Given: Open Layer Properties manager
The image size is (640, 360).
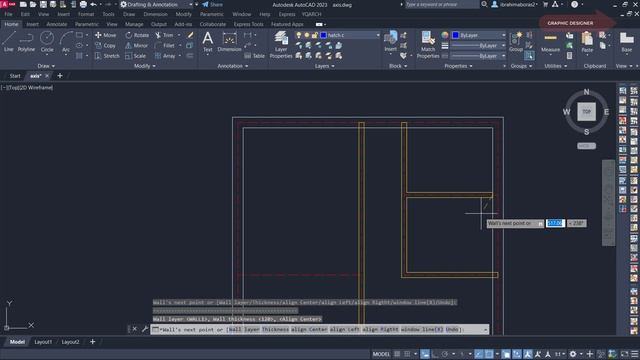Looking at the screenshot, I should click(x=281, y=45).
